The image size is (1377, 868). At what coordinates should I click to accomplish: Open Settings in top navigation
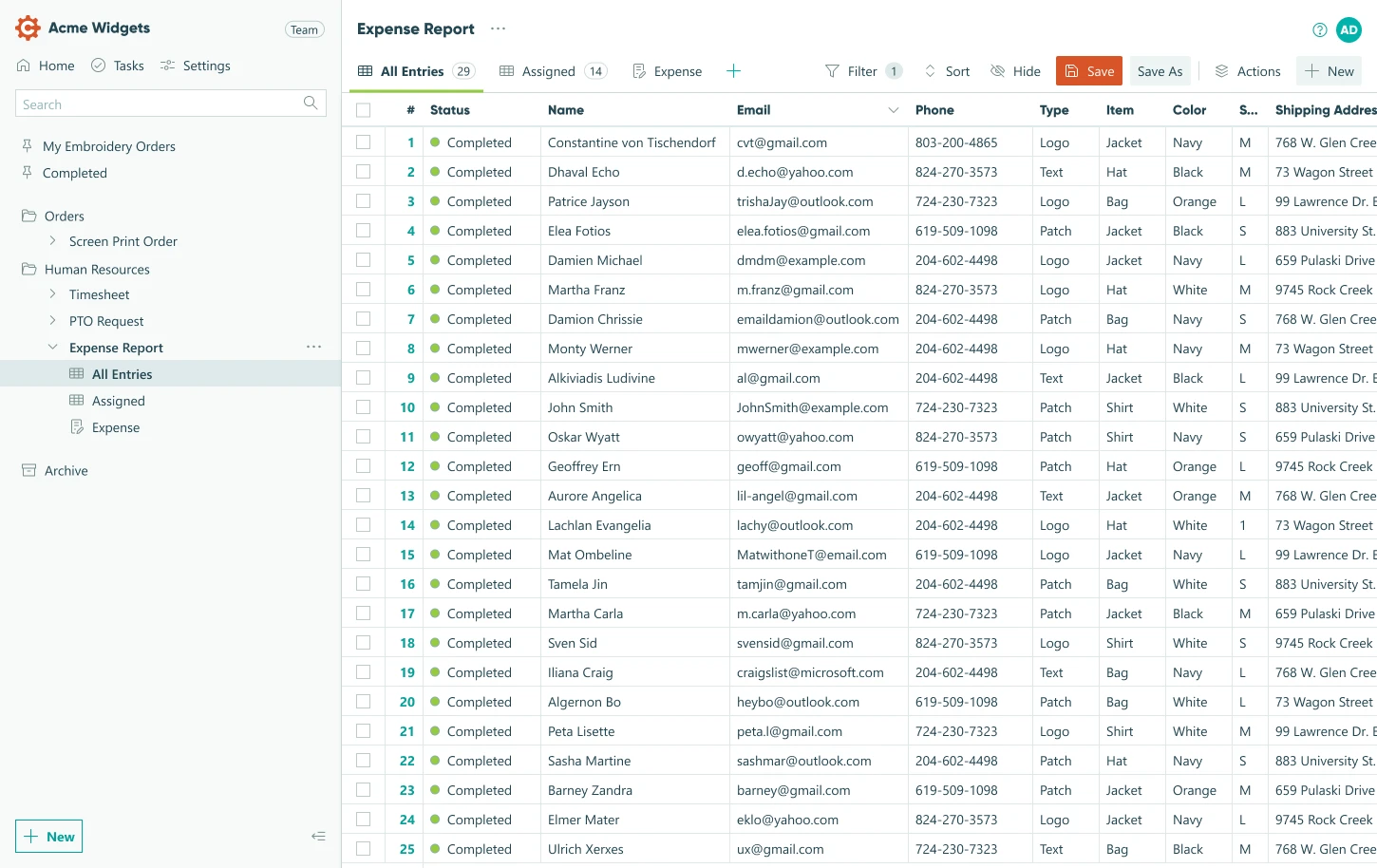(196, 66)
